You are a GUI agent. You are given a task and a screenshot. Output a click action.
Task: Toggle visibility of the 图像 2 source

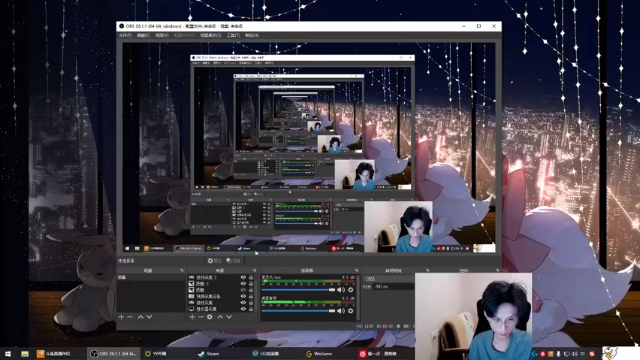[x=244, y=284]
